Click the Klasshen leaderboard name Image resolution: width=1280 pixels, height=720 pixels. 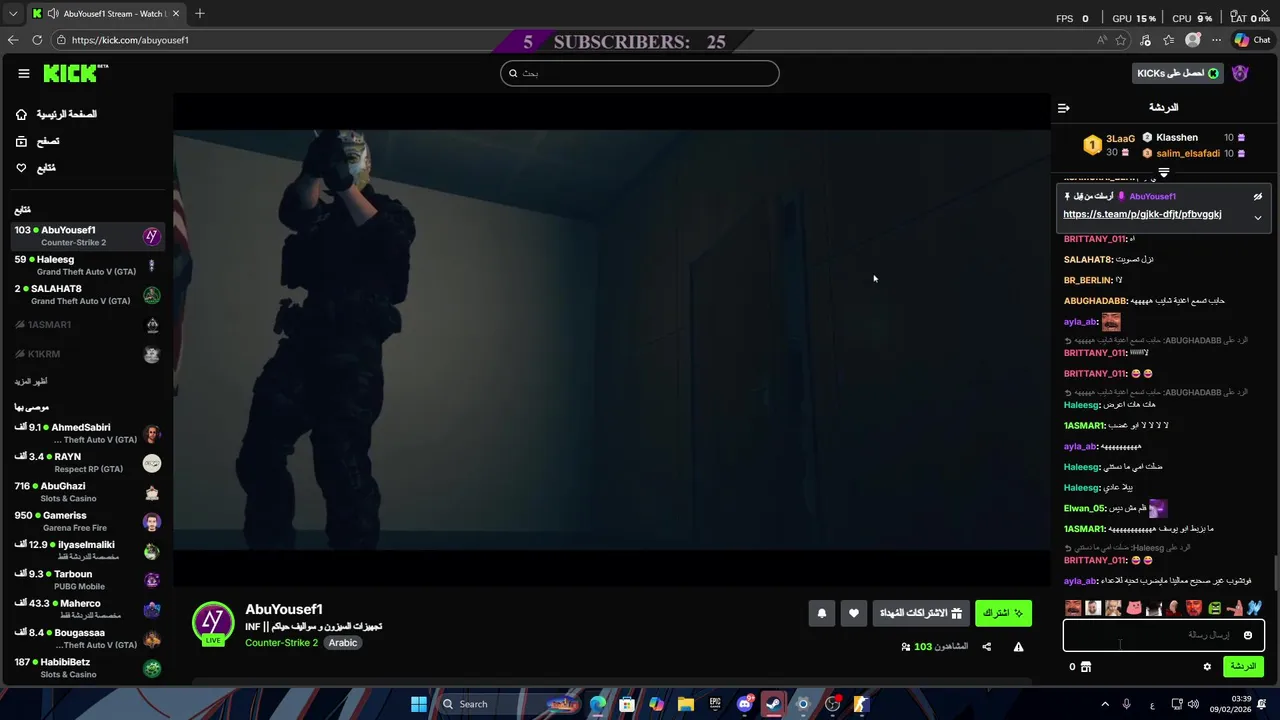click(1177, 138)
